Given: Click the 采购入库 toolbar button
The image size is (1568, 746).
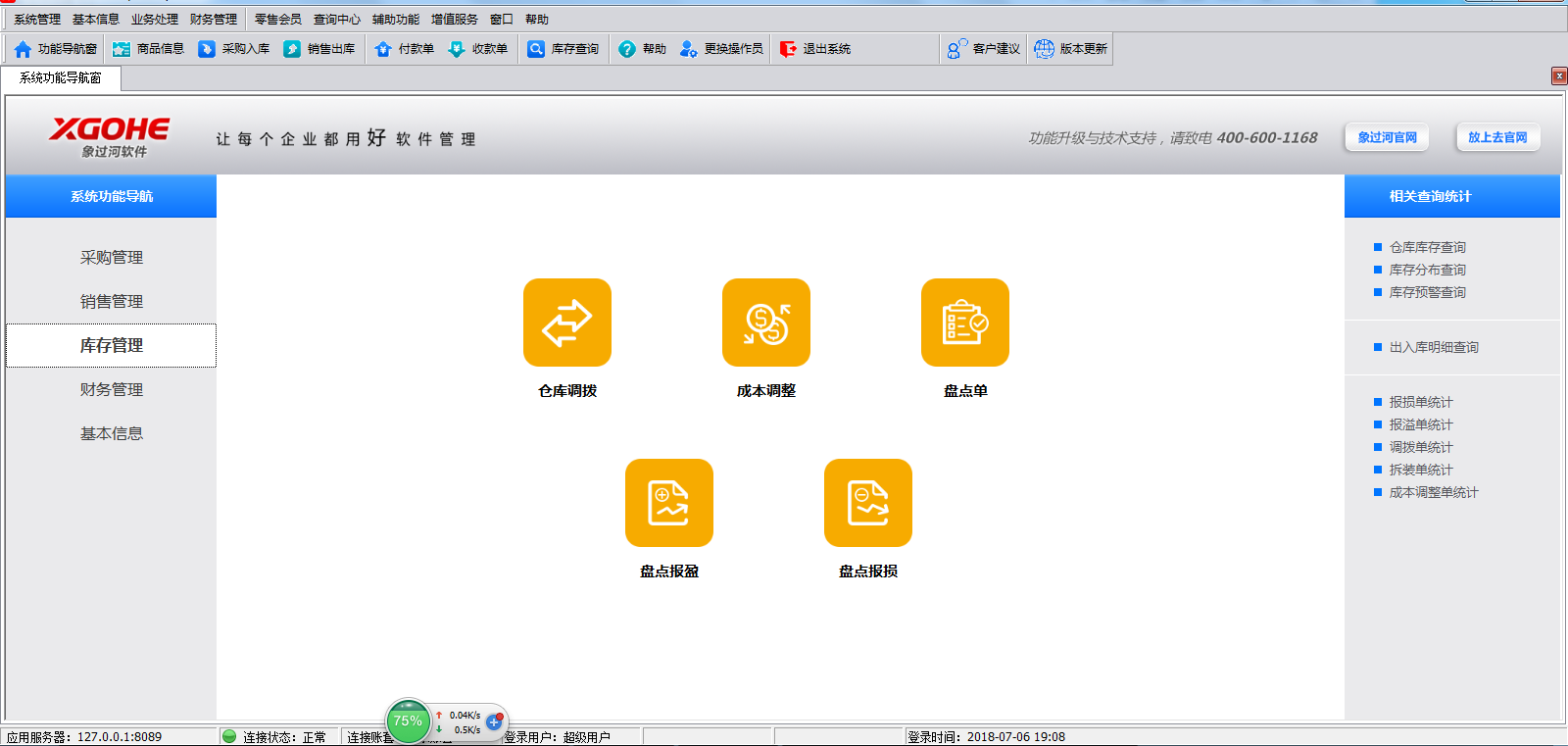Looking at the screenshot, I should (233, 49).
